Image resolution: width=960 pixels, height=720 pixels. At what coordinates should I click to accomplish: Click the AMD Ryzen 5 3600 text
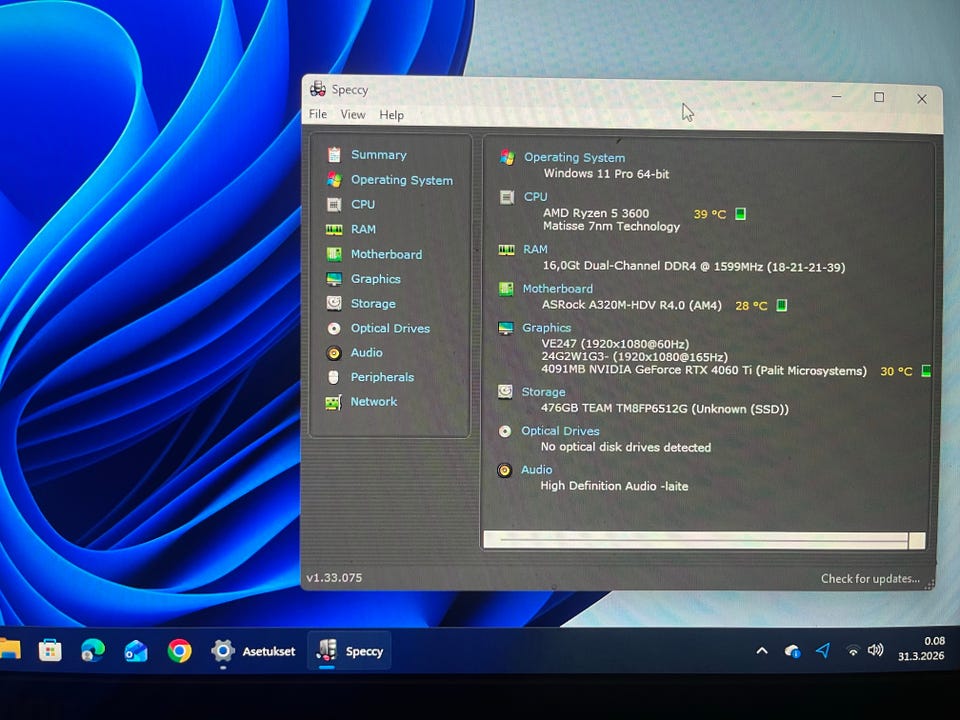pyautogui.click(x=596, y=213)
